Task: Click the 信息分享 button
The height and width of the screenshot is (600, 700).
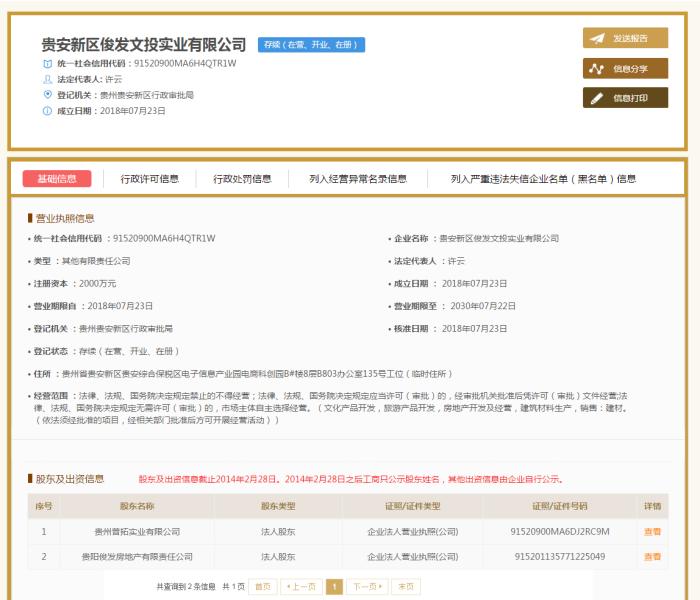Action: point(625,68)
